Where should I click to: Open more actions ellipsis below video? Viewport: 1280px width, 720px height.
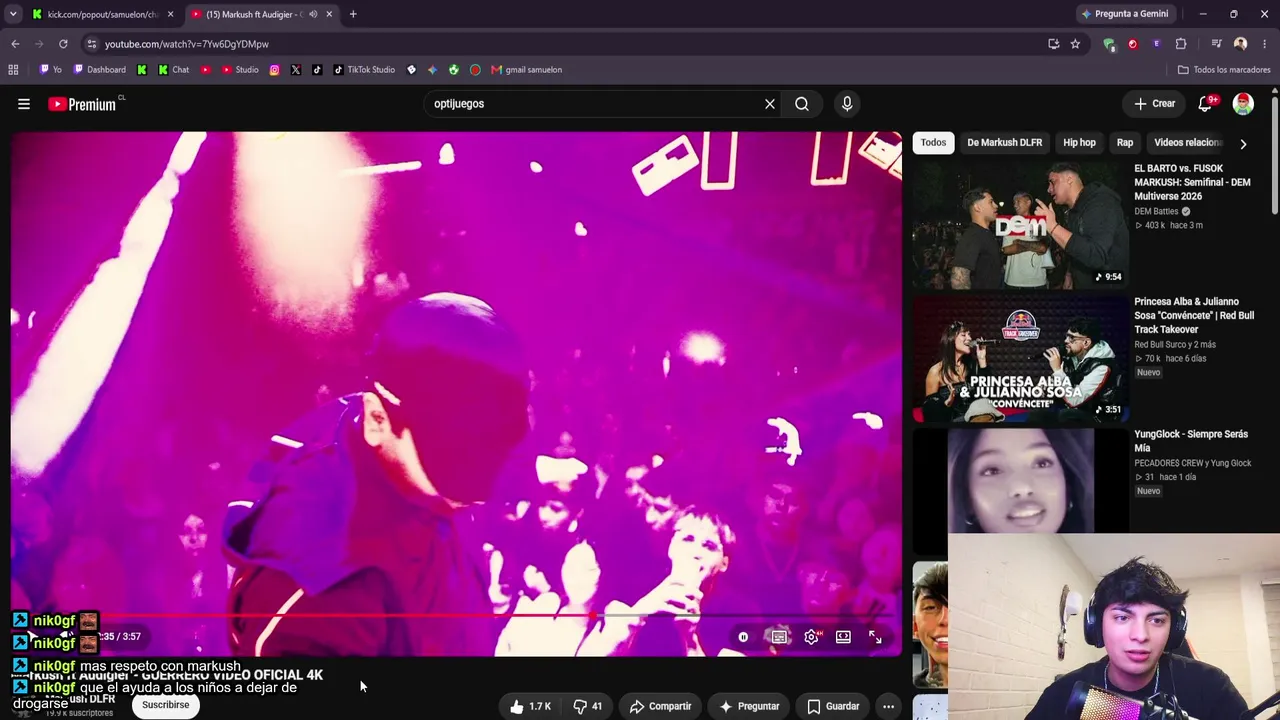[888, 706]
